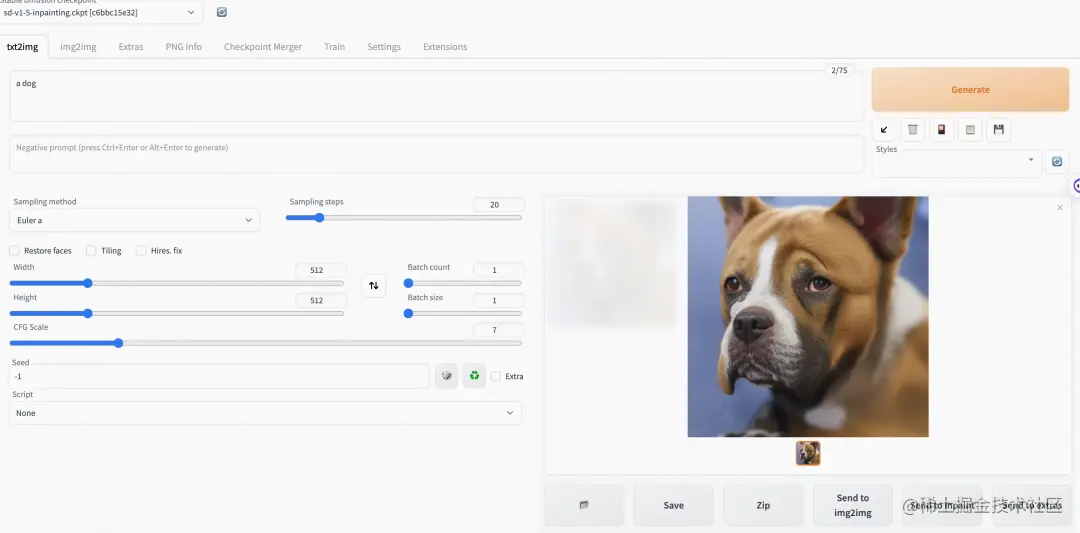Enable the Restore faces checkbox
This screenshot has height=533, width=1080.
point(14,251)
